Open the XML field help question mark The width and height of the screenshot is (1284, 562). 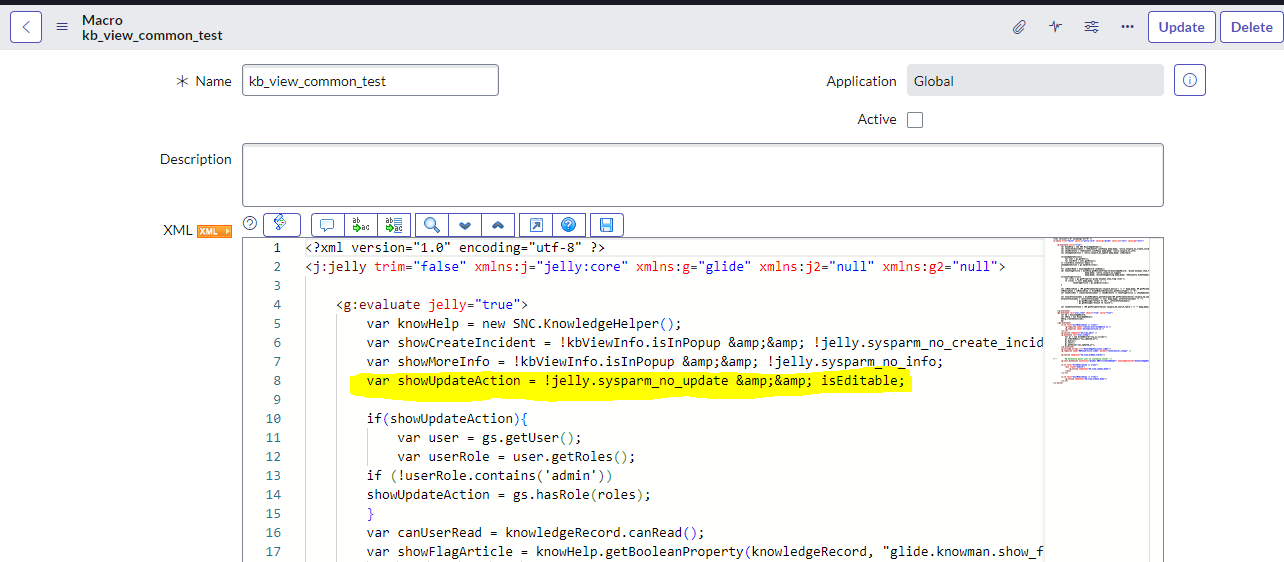click(x=250, y=223)
